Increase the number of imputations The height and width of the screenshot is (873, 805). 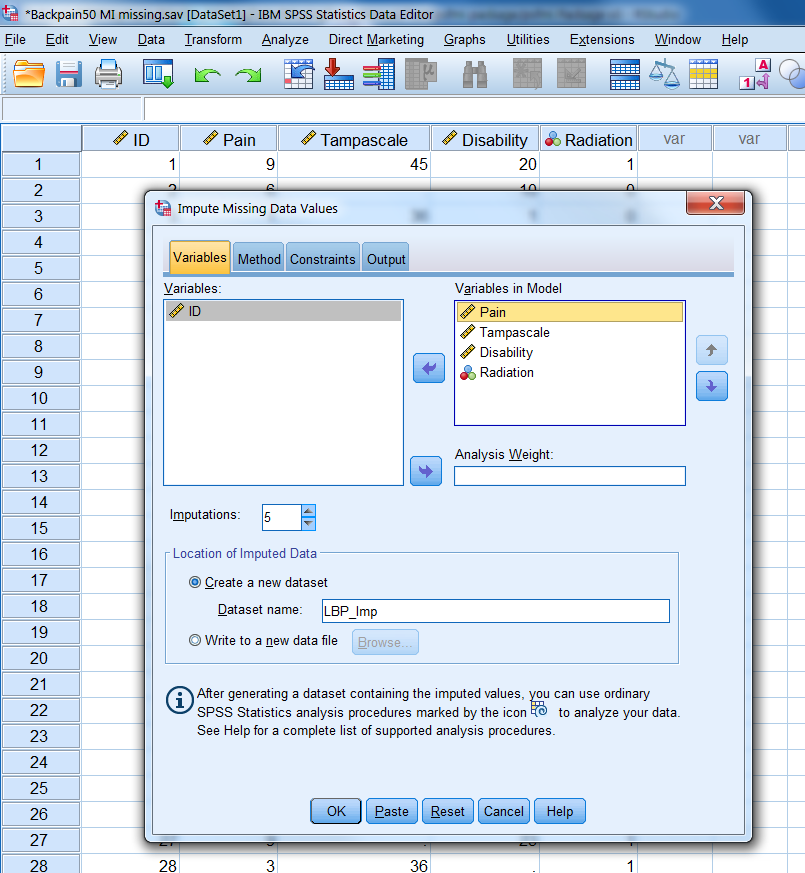pos(308,511)
